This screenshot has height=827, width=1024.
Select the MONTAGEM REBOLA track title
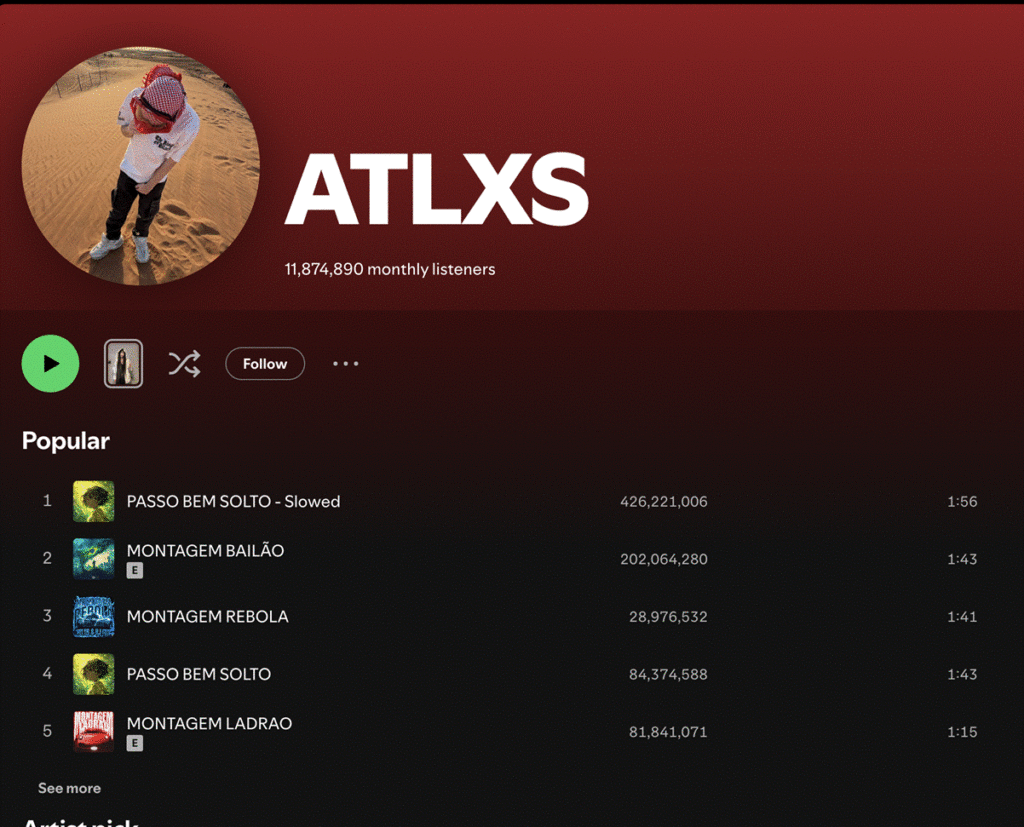coord(207,617)
